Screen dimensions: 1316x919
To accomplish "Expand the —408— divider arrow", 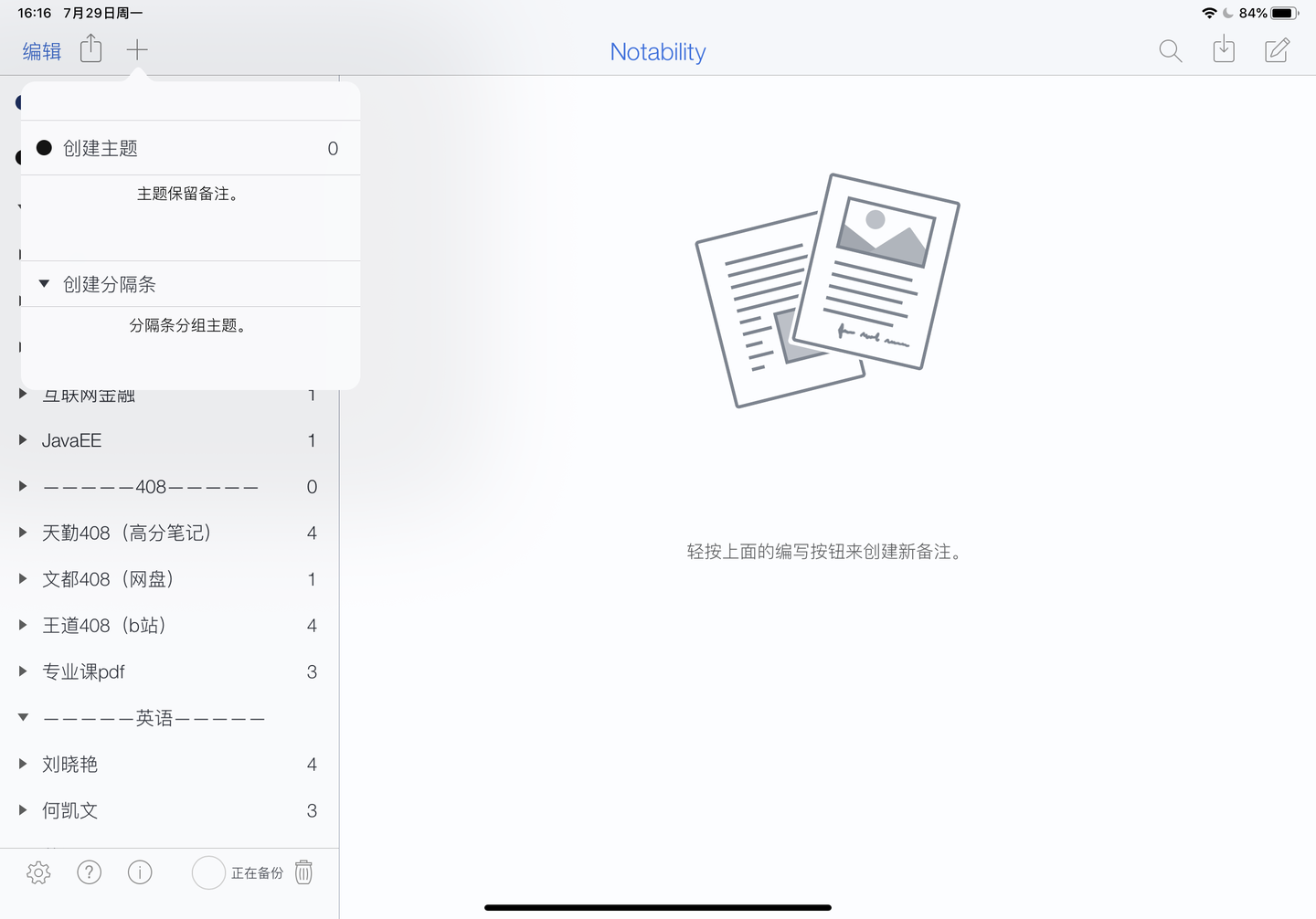I will (23, 486).
